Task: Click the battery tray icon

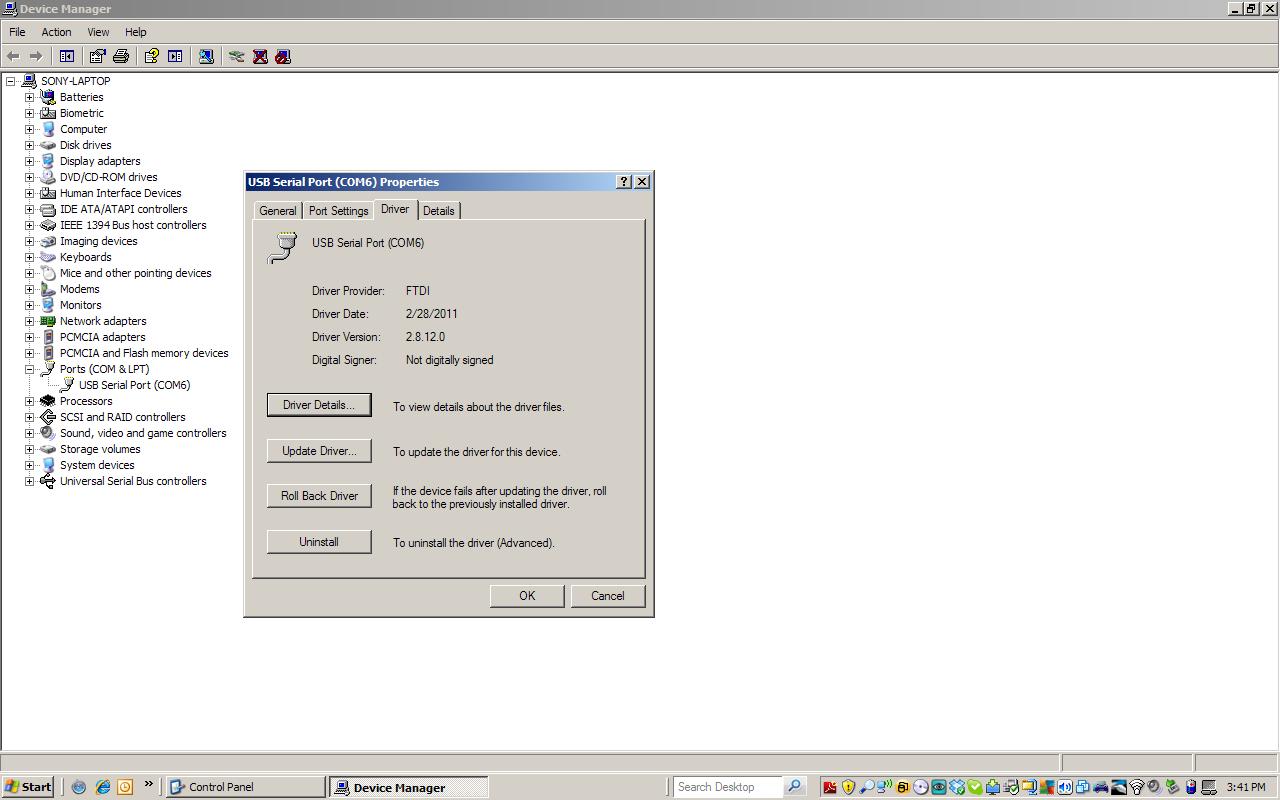Action: tap(1190, 787)
